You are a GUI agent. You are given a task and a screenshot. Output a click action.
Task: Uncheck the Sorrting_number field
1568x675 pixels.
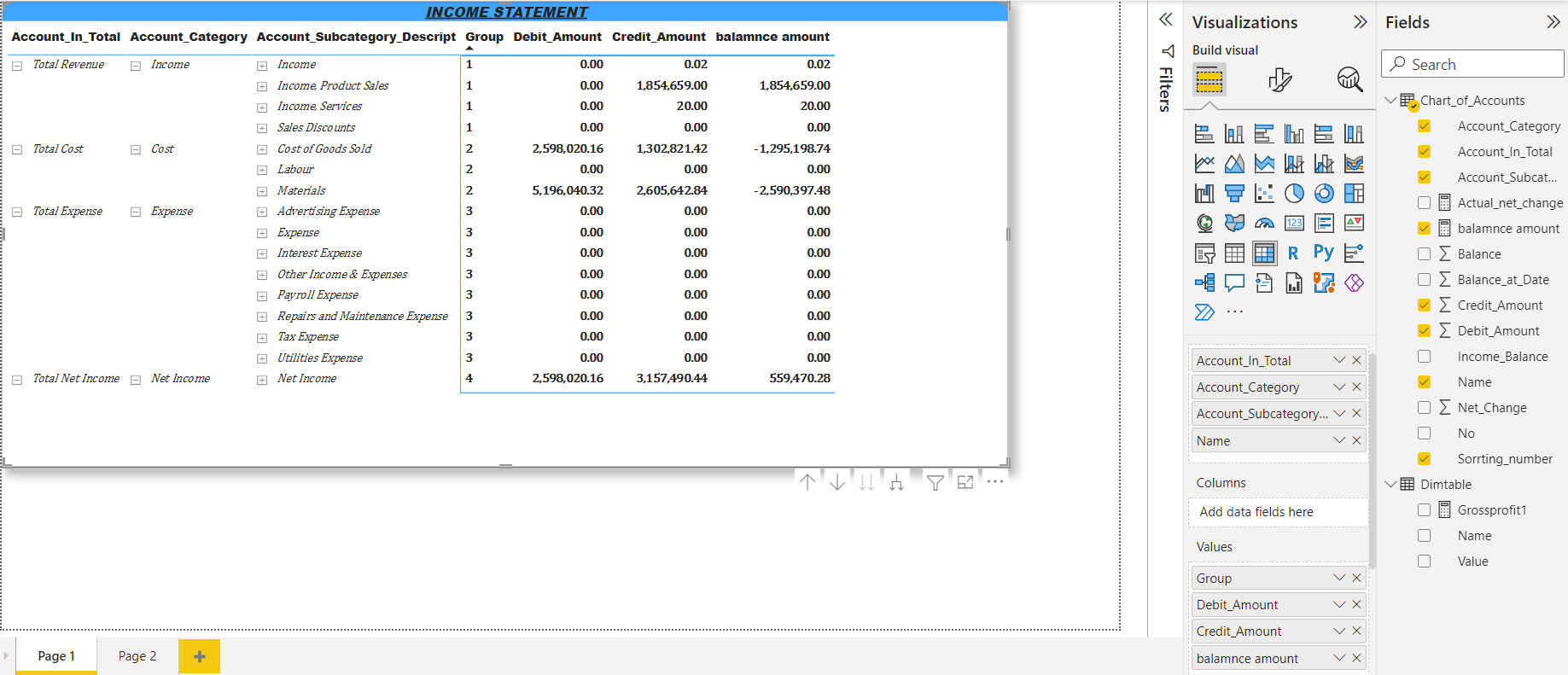(1424, 458)
